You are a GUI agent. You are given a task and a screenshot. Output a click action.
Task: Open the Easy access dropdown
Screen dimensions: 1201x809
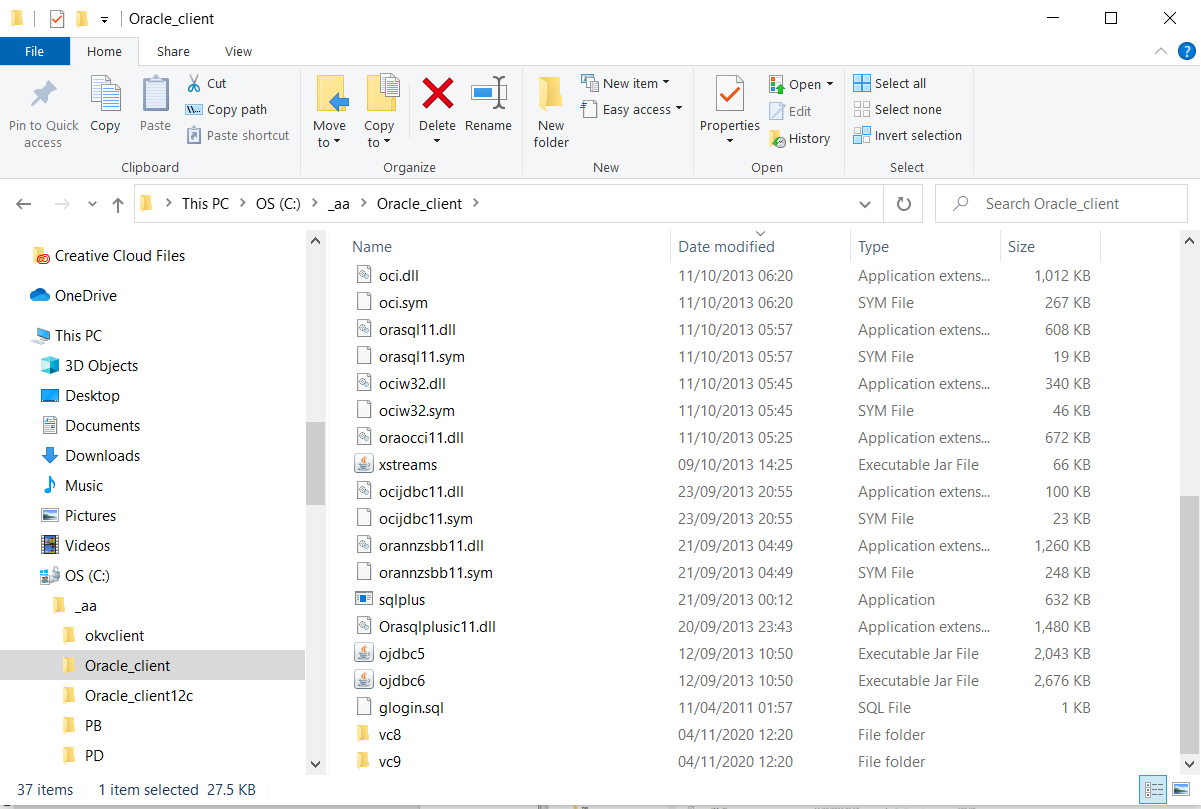click(x=631, y=109)
